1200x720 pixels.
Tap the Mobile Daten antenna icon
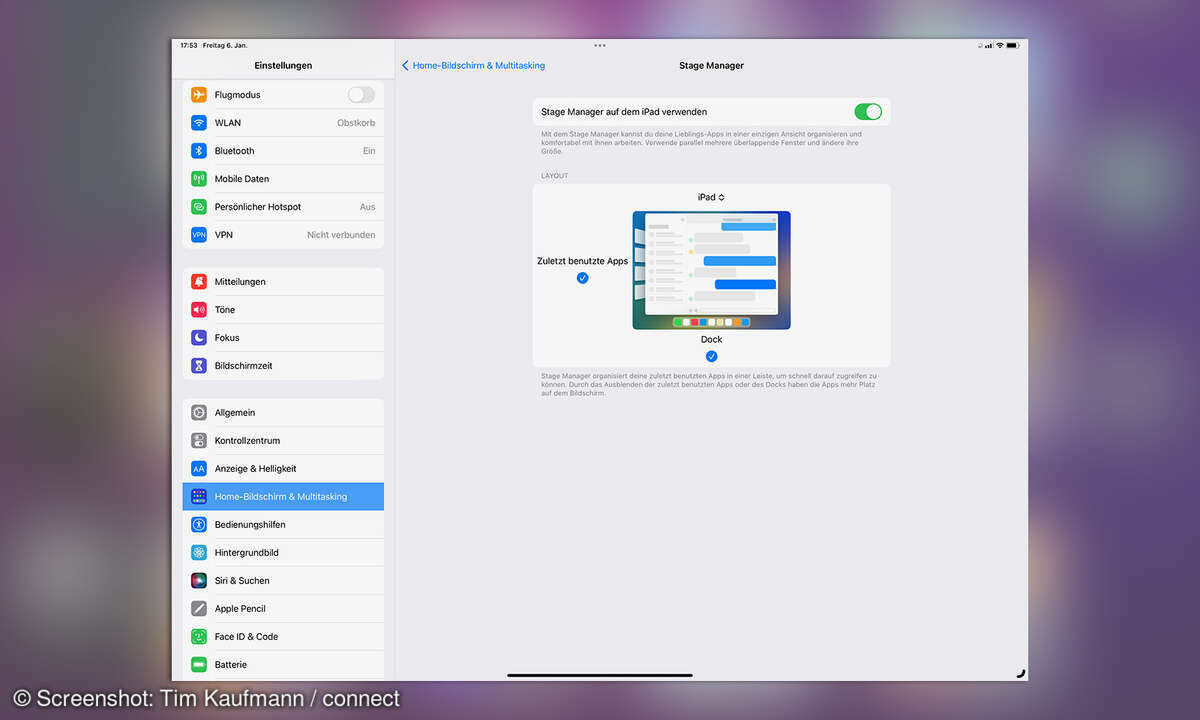pyautogui.click(x=199, y=179)
